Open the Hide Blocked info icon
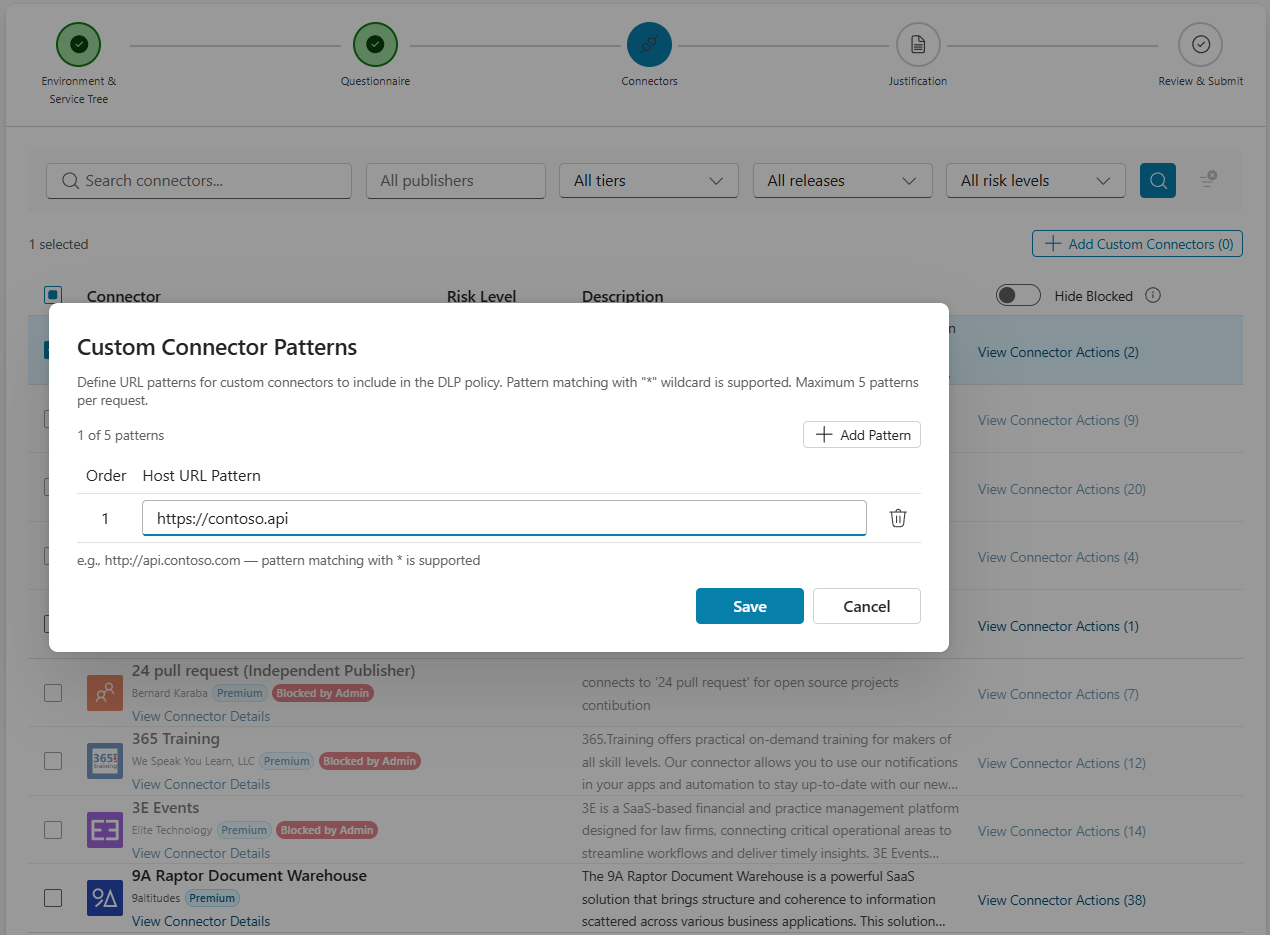Viewport: 1270px width, 935px height. (1153, 295)
